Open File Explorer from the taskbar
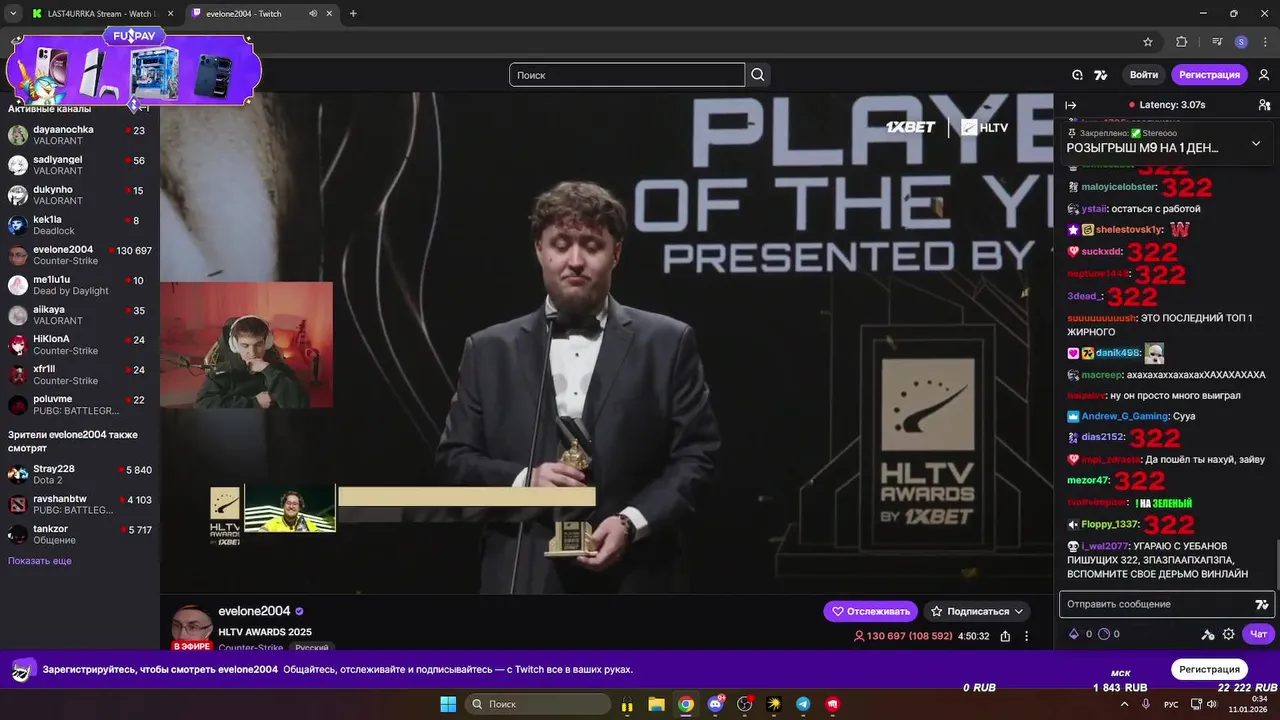This screenshot has height=720, width=1280. [x=656, y=704]
